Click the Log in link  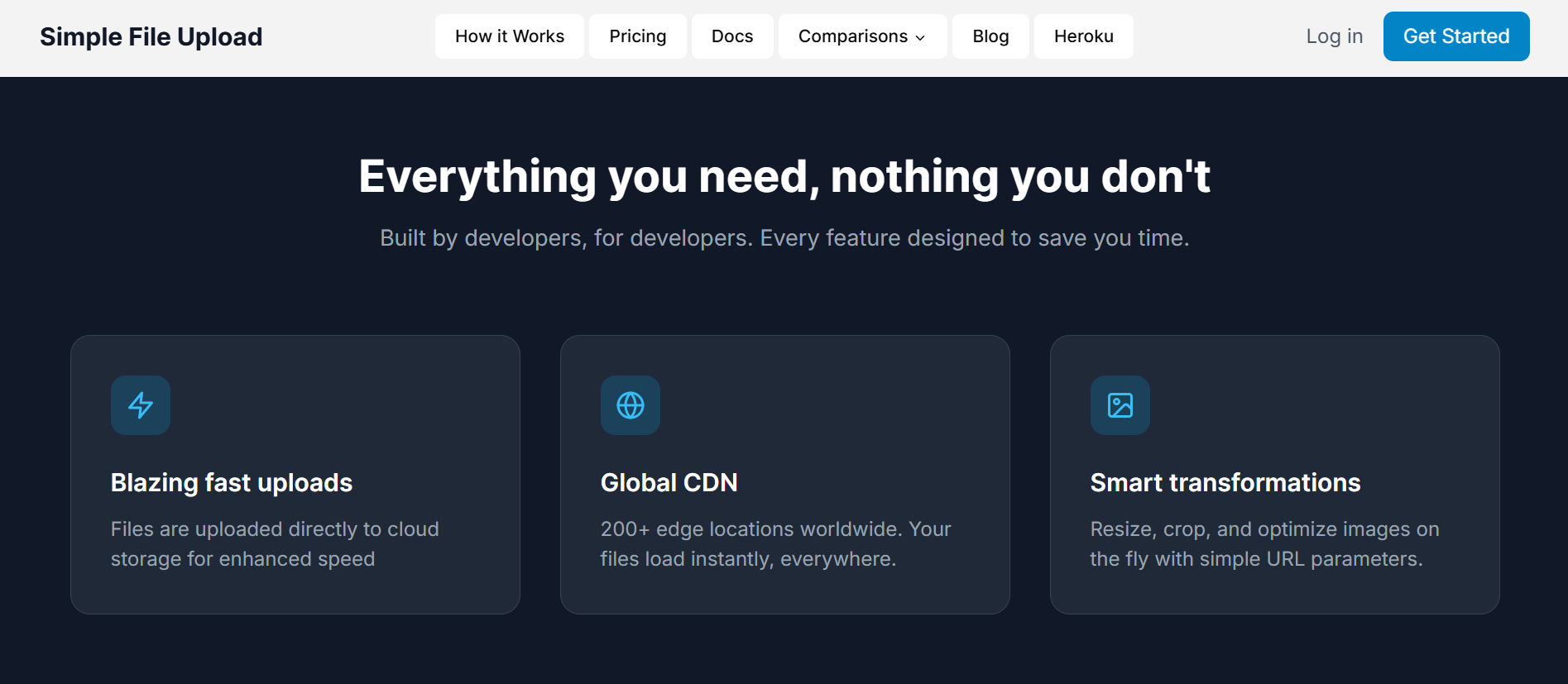point(1334,36)
